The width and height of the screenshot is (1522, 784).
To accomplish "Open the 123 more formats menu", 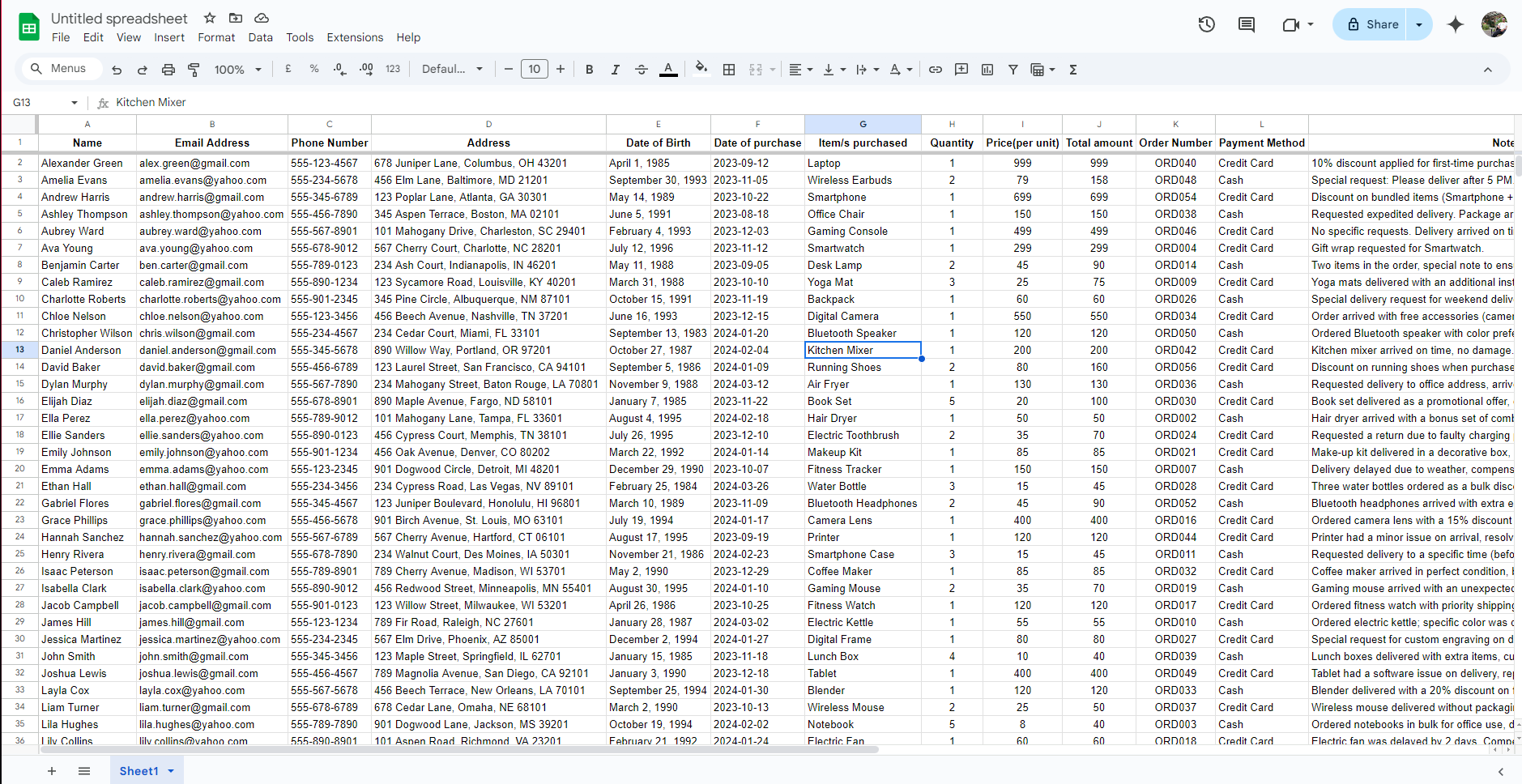I will tap(393, 70).
